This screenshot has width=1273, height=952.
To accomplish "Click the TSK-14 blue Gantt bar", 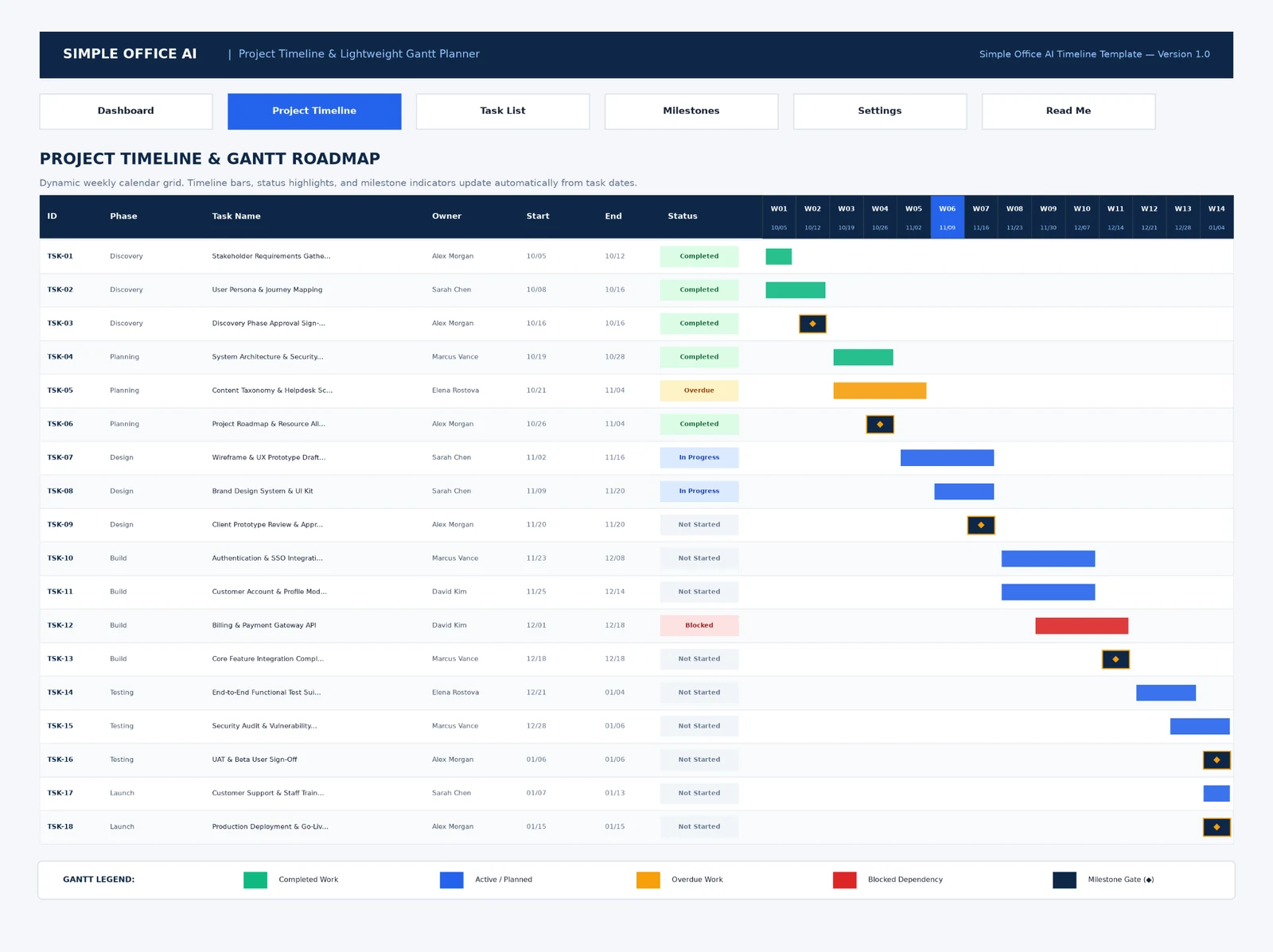I will [x=1166, y=693].
